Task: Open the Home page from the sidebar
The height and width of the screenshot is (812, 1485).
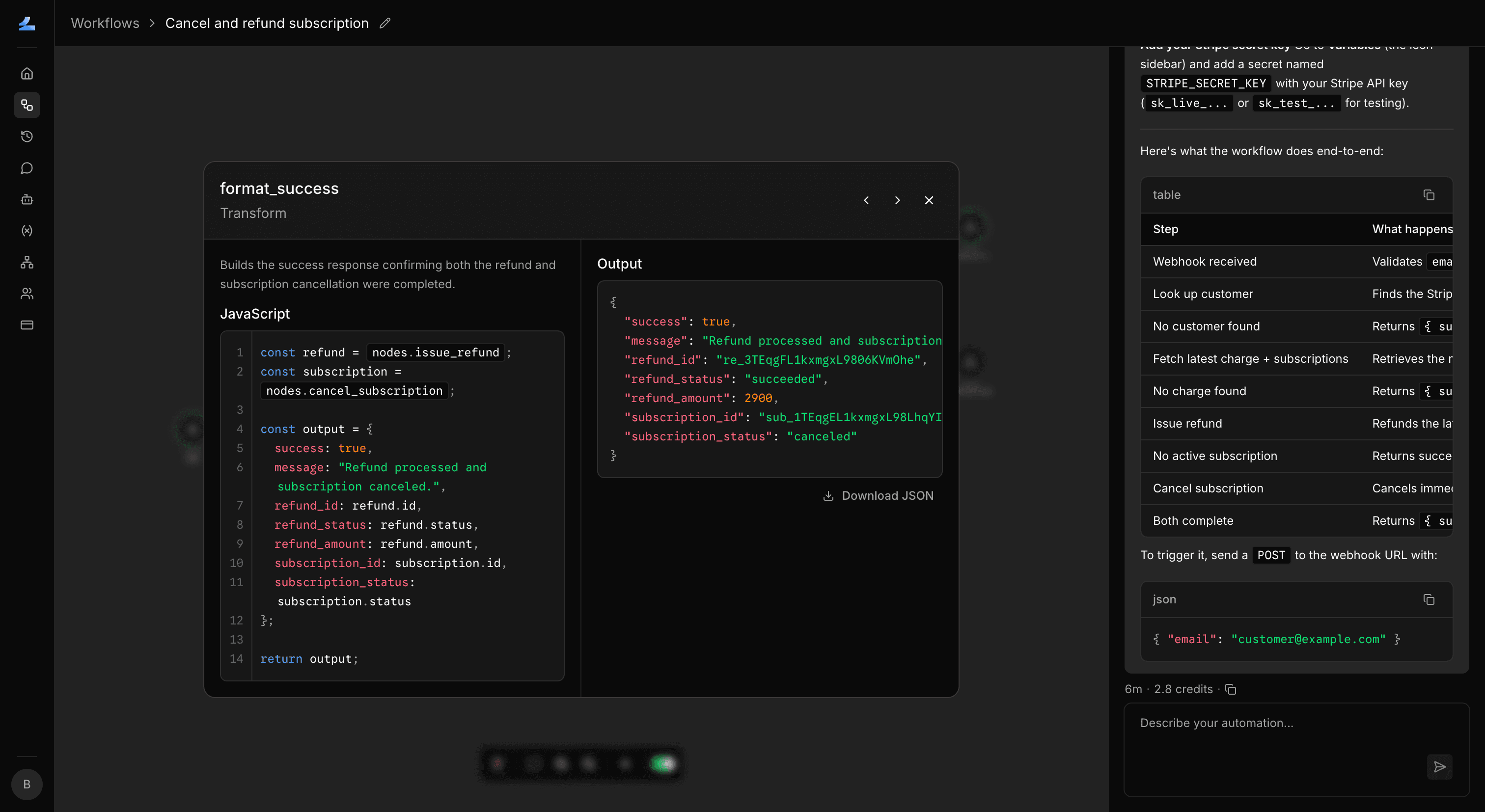Action: [27, 73]
